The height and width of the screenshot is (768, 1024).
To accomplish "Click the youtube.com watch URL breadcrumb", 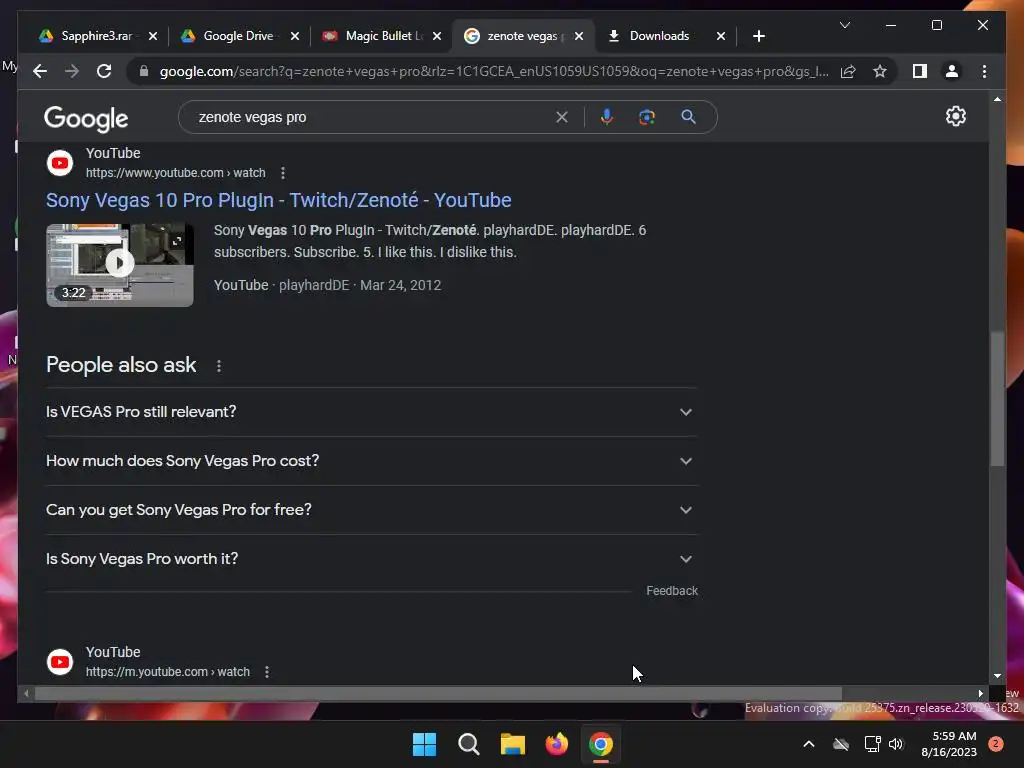I will tap(176, 173).
